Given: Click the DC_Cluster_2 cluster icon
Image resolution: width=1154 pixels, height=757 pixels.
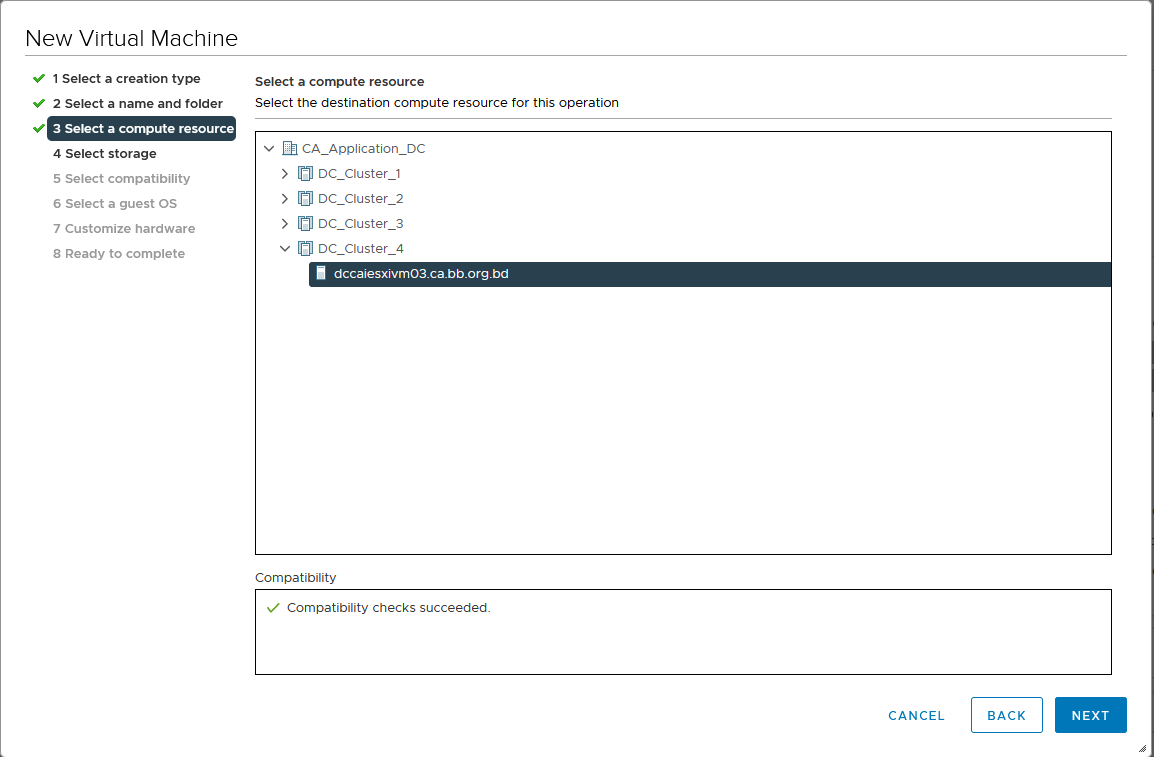Looking at the screenshot, I should (305, 199).
